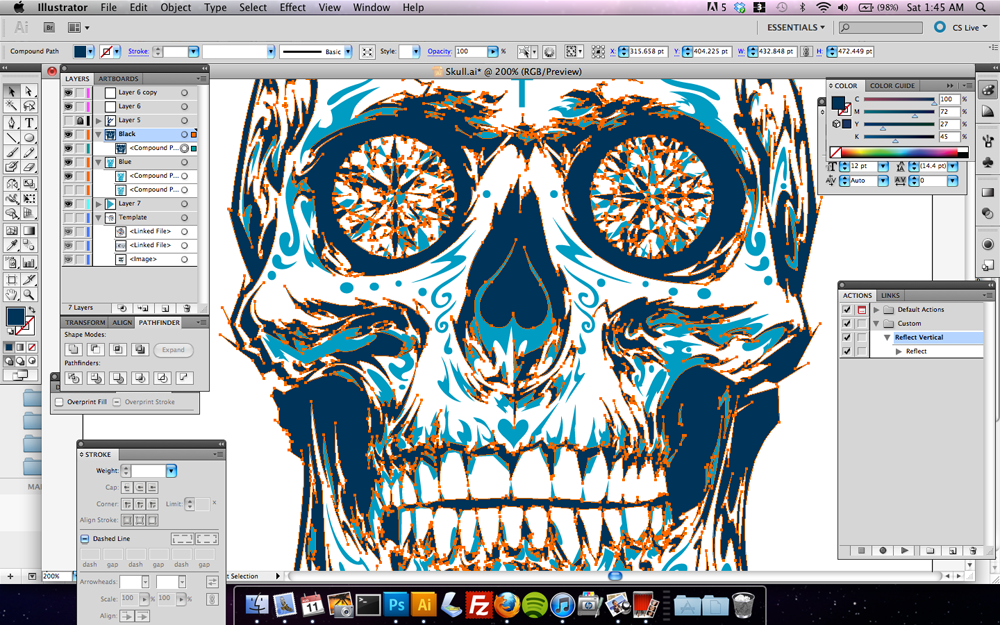Select the Selection (black arrow) tool
1000x625 pixels.
[11, 91]
